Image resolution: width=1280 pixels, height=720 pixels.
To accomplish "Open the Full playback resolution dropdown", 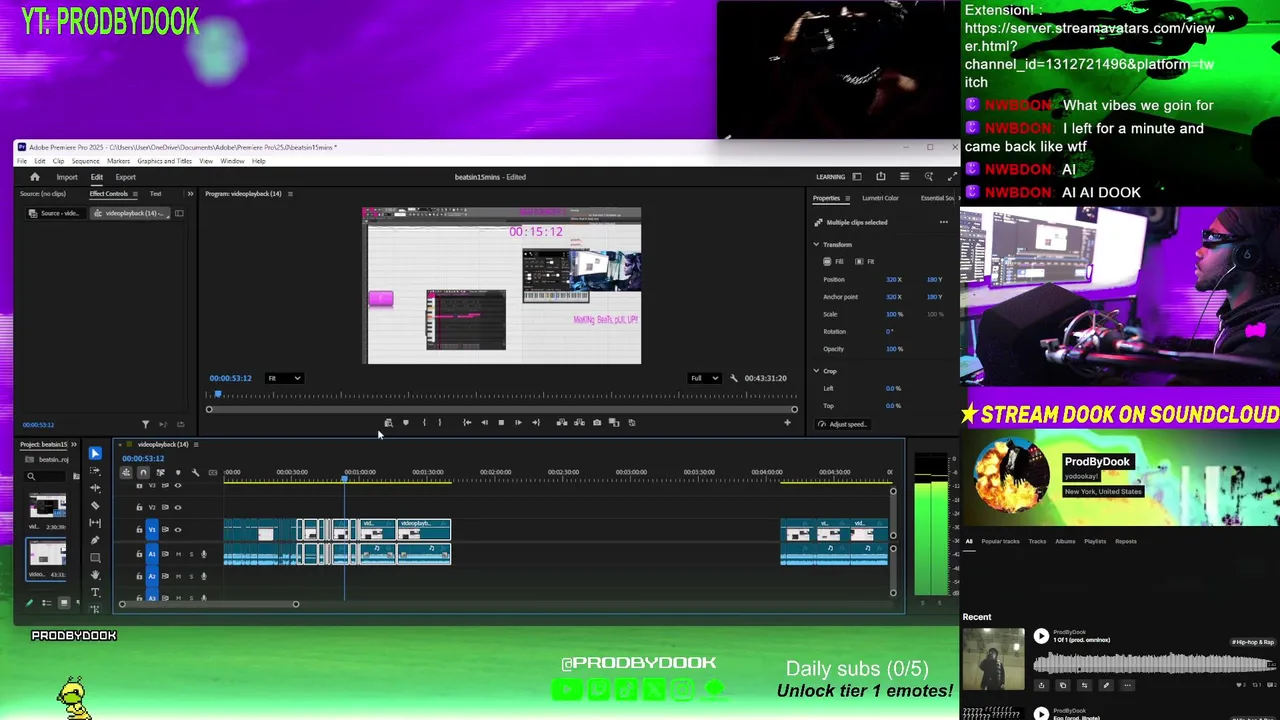I will tap(704, 378).
